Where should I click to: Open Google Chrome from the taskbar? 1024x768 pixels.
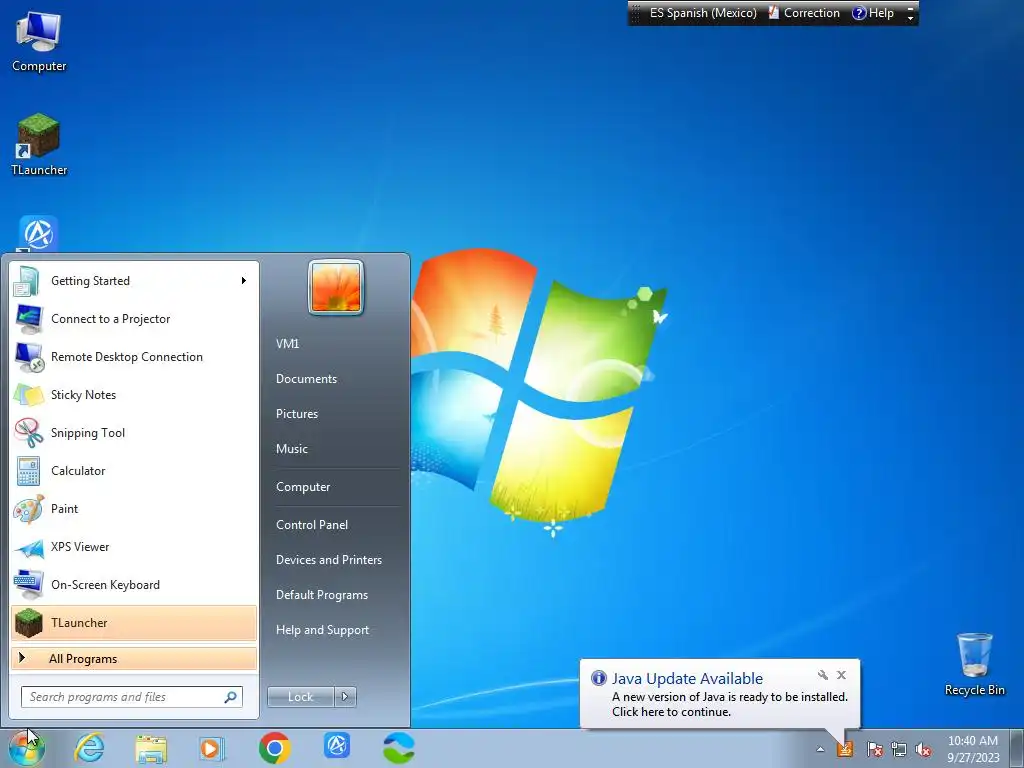click(275, 748)
